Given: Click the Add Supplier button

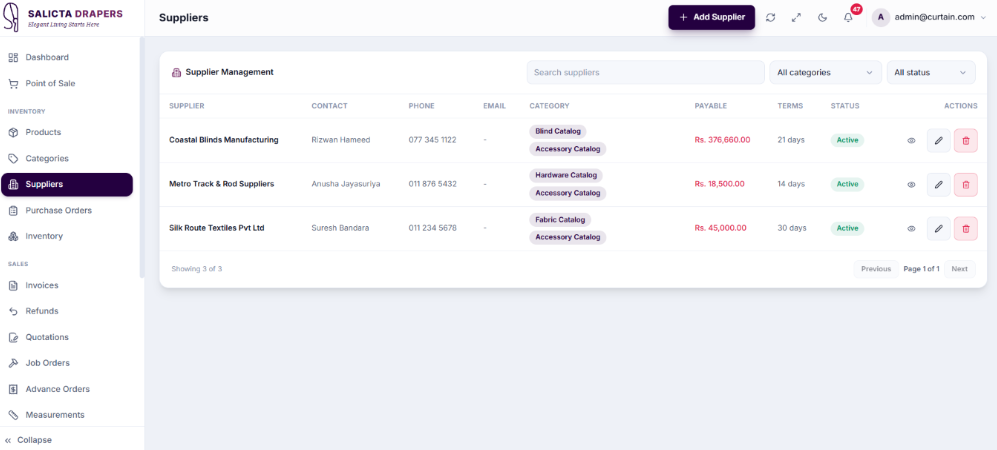Looking at the screenshot, I should click(x=712, y=17).
